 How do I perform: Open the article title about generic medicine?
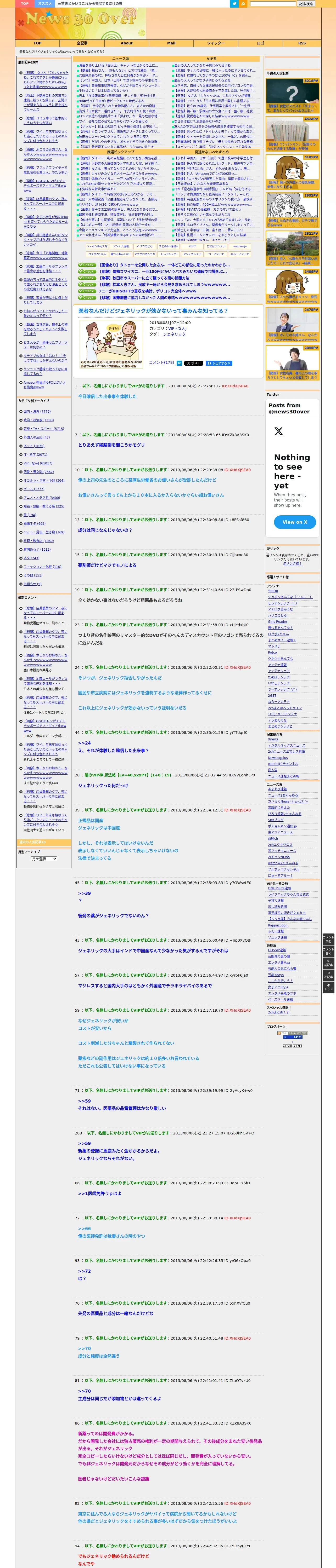(x=153, y=310)
